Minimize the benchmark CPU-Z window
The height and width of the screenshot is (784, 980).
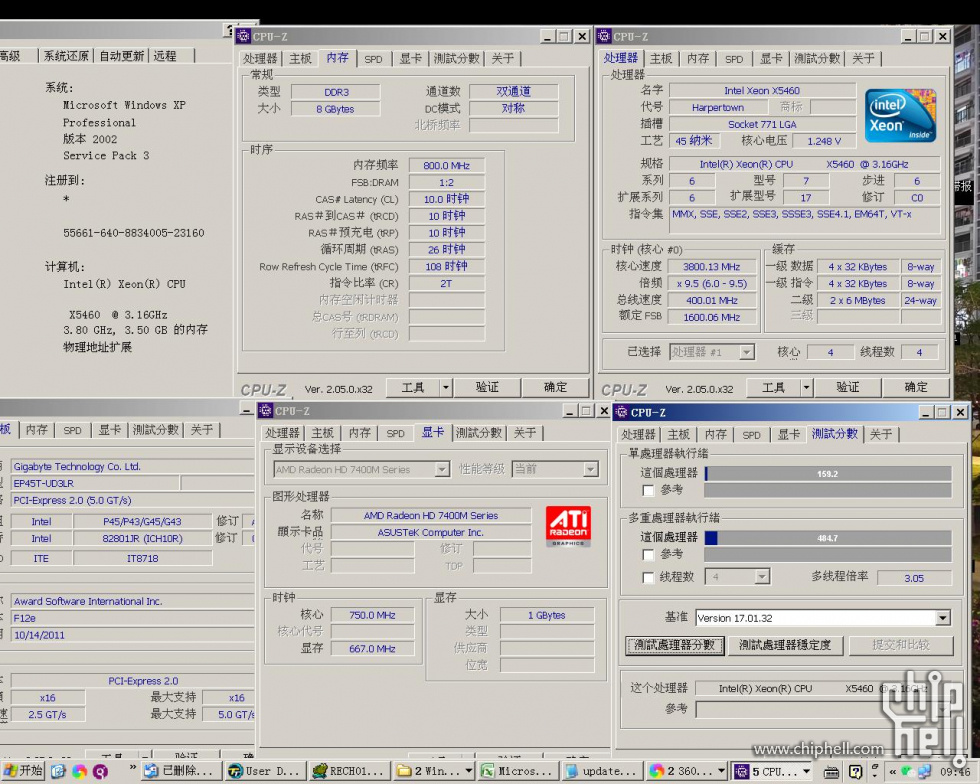point(926,412)
